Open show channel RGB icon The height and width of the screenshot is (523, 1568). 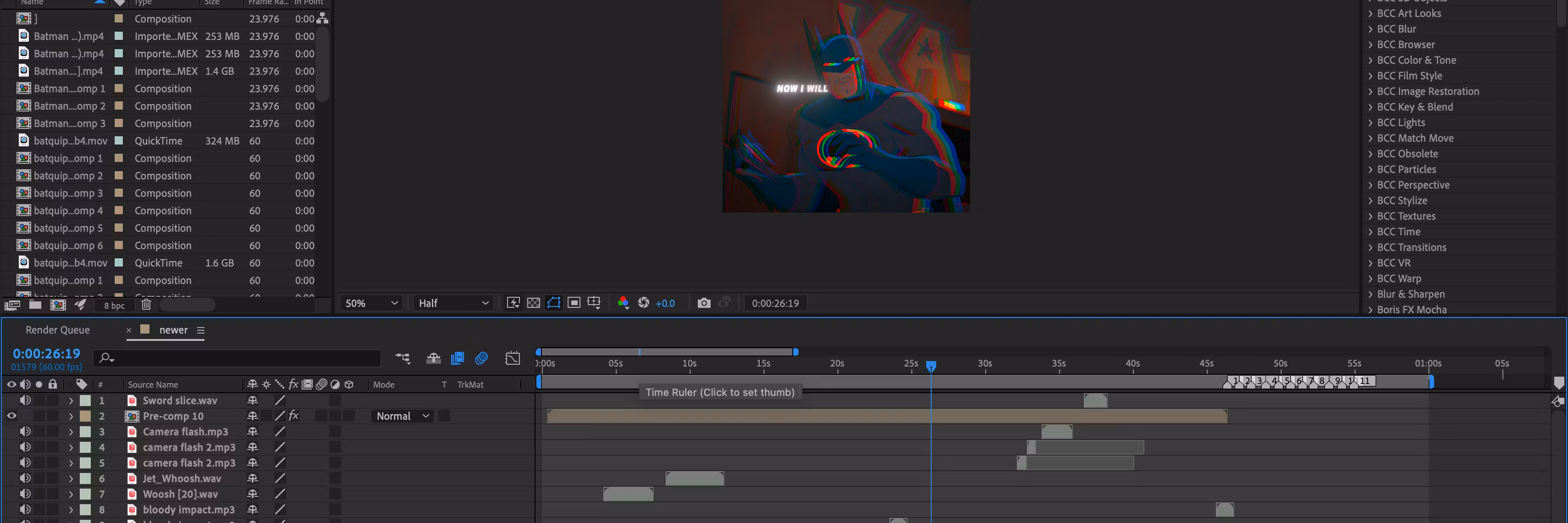tap(623, 303)
